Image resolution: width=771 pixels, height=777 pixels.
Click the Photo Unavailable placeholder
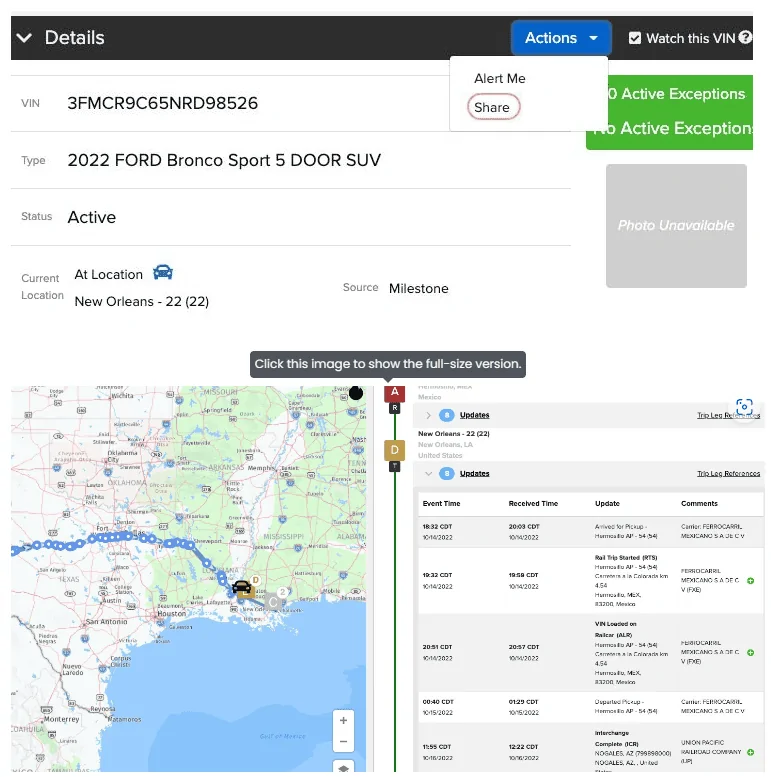coord(676,226)
